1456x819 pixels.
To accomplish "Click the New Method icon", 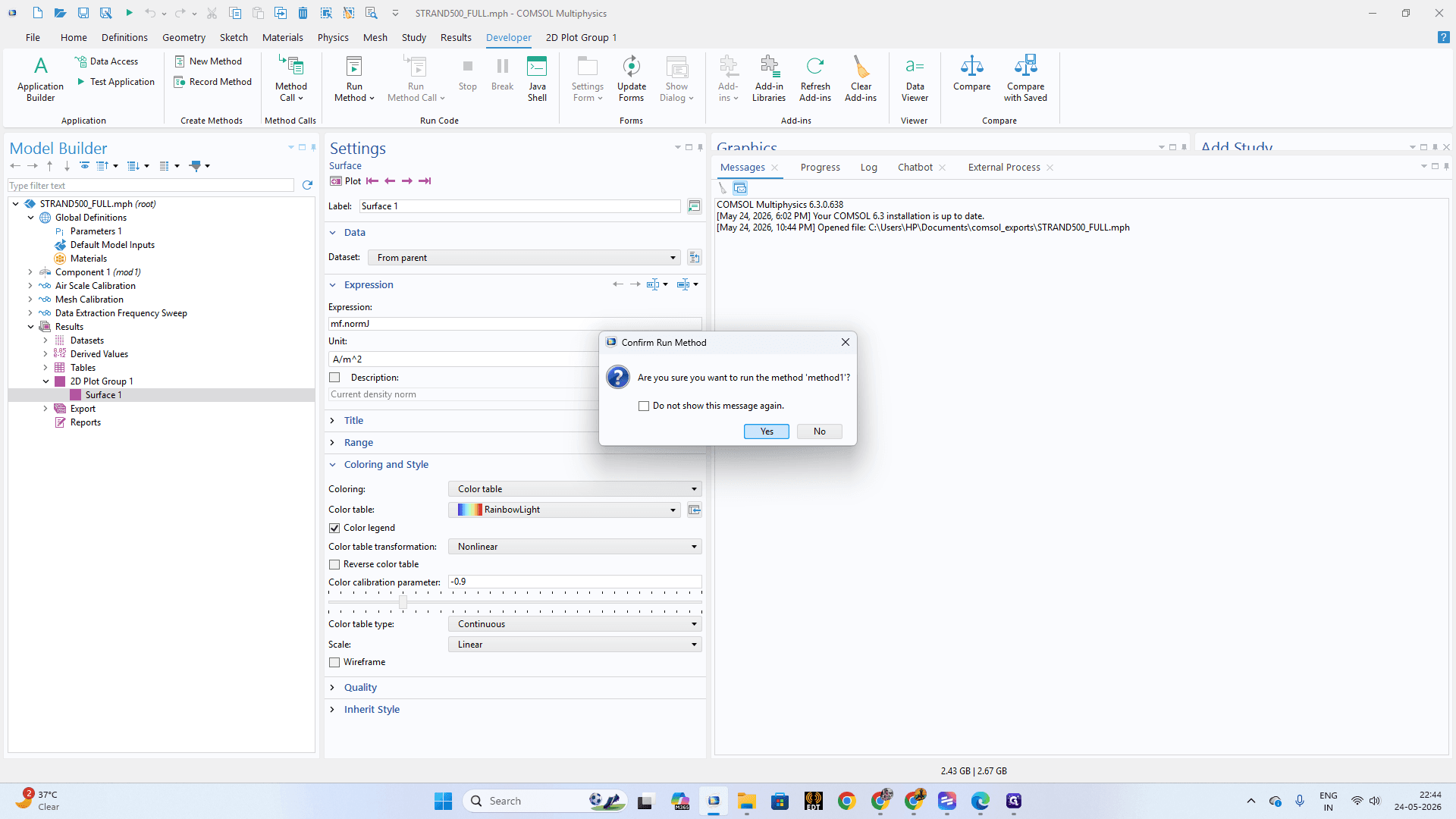I will tap(180, 61).
